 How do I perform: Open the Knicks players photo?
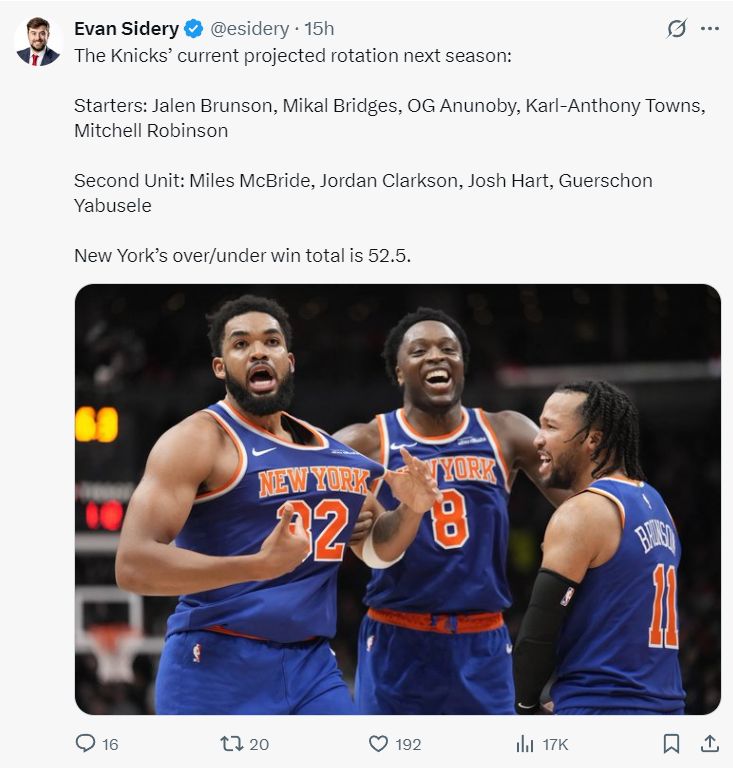pos(398,499)
